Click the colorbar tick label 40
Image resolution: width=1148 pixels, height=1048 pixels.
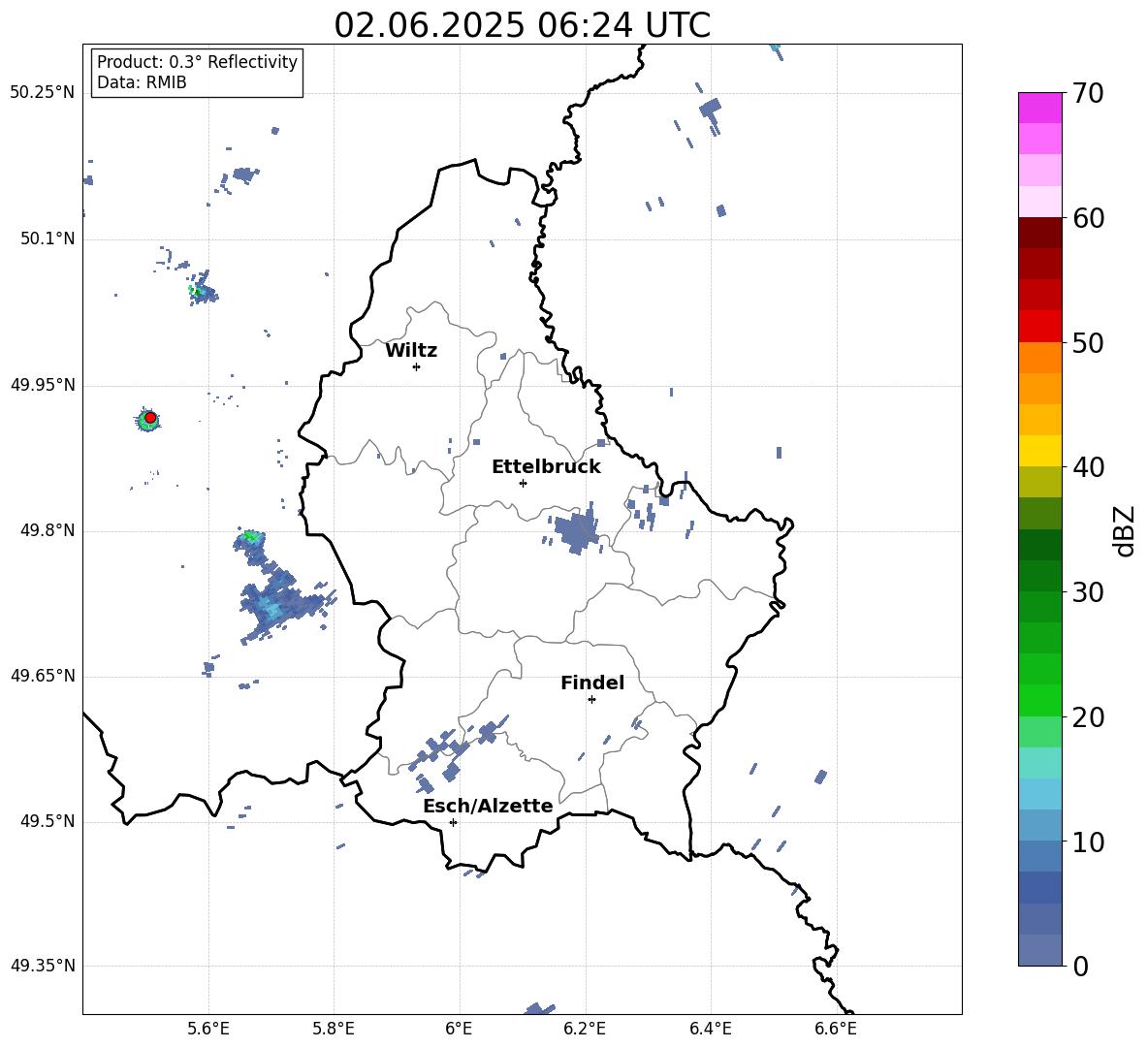[x=1088, y=467]
